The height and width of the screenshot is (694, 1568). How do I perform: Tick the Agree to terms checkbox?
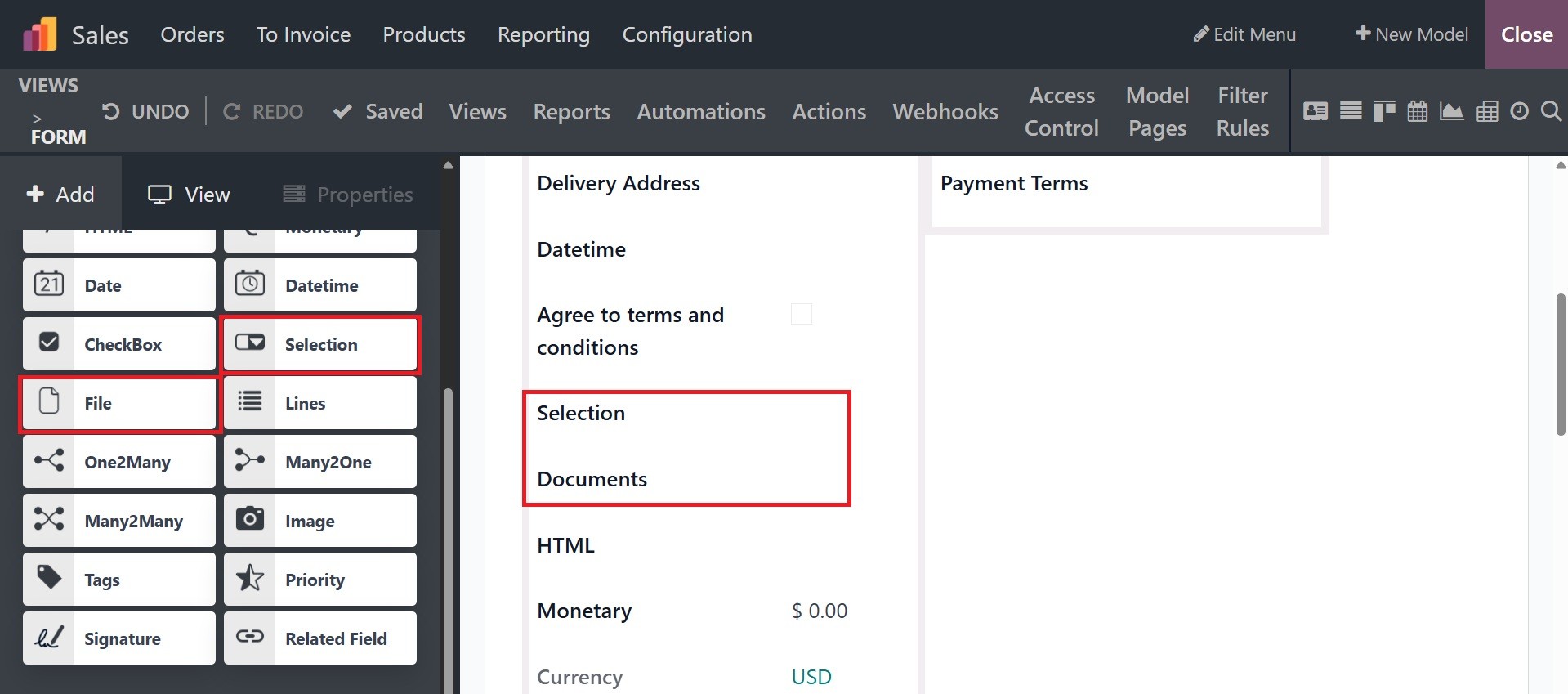(802, 314)
